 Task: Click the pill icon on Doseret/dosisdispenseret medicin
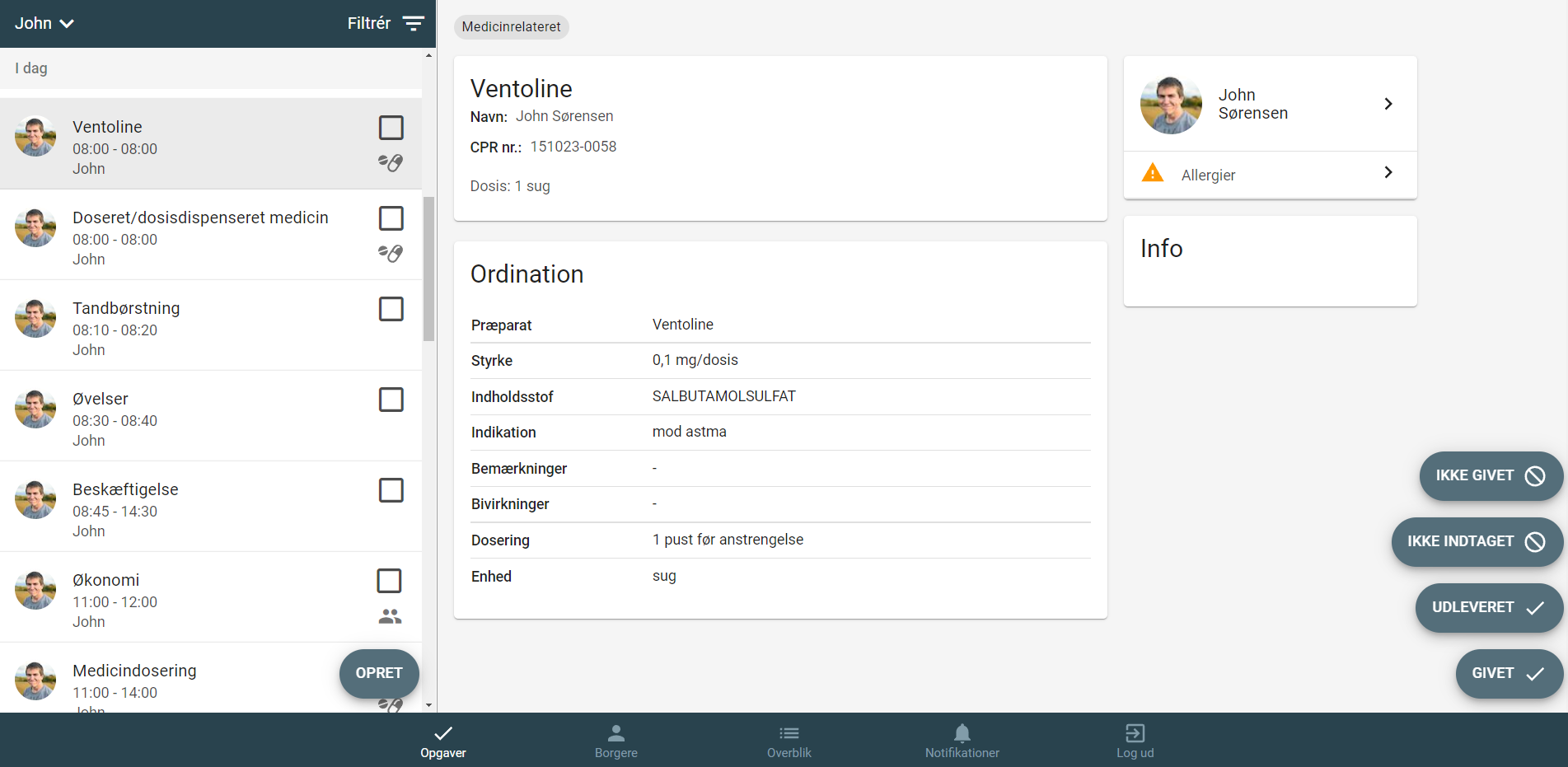(391, 253)
